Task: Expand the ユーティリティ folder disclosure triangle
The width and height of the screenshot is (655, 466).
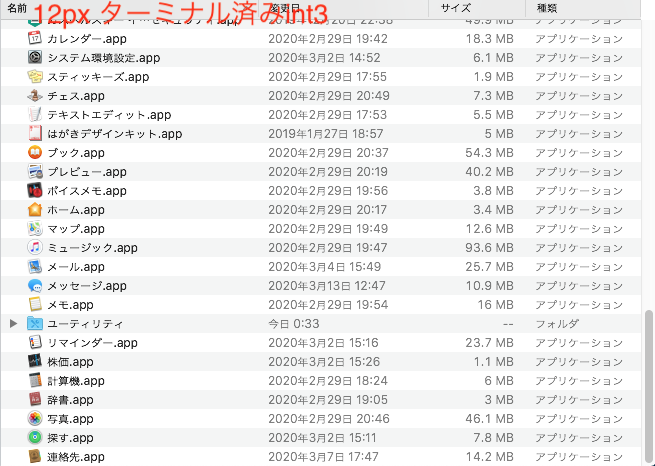Action: tap(13, 324)
